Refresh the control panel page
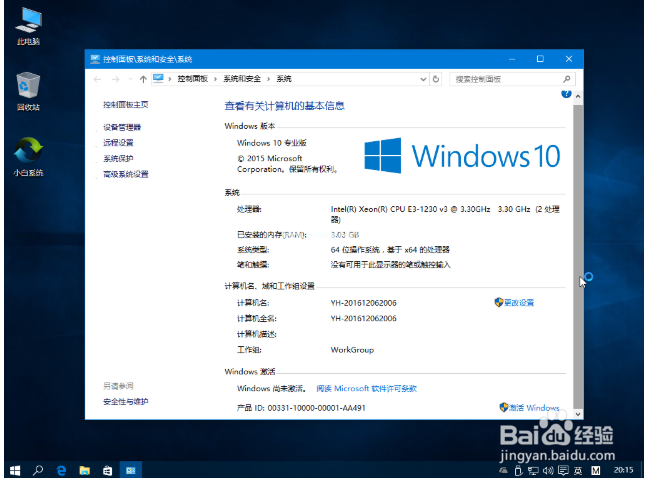652x478 pixels. click(436, 79)
